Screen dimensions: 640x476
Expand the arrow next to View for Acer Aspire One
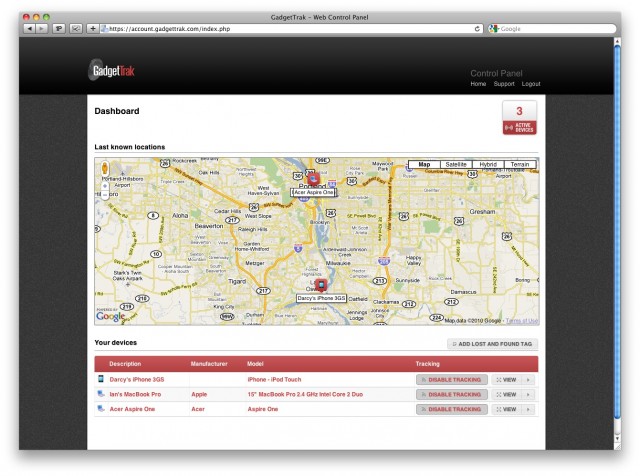pyautogui.click(x=528, y=409)
